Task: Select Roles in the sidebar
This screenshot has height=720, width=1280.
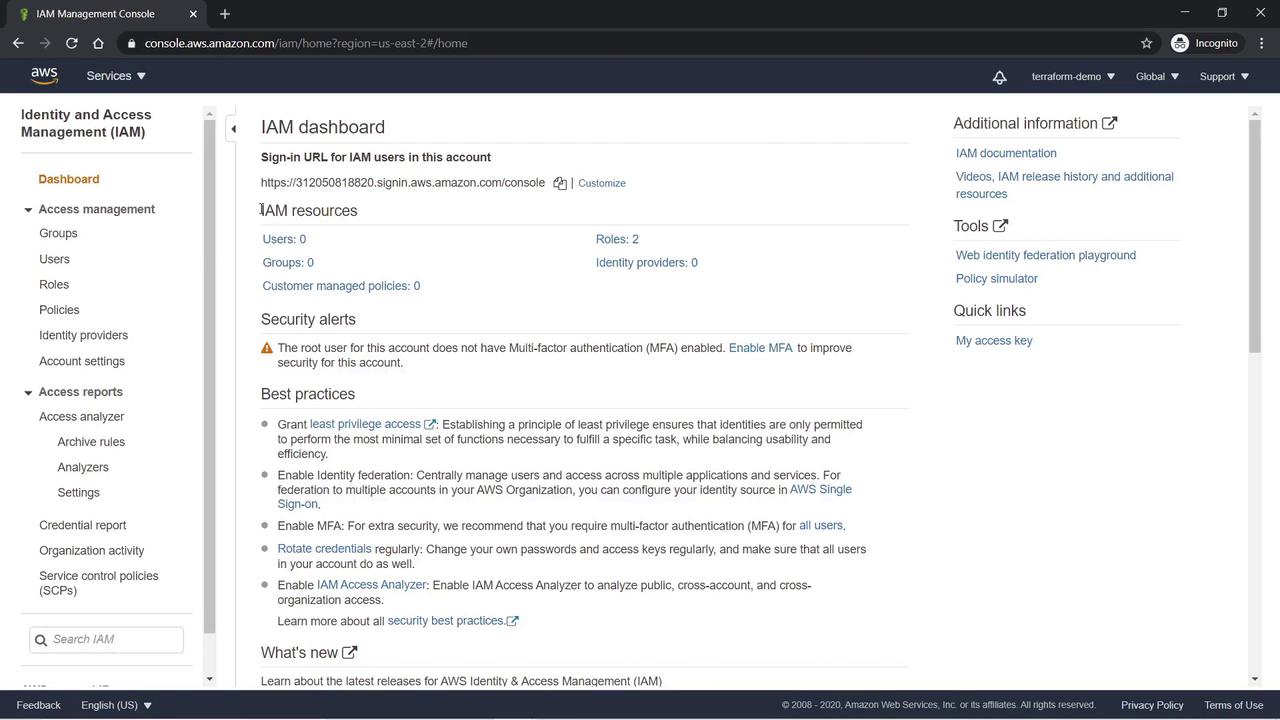Action: click(x=54, y=285)
